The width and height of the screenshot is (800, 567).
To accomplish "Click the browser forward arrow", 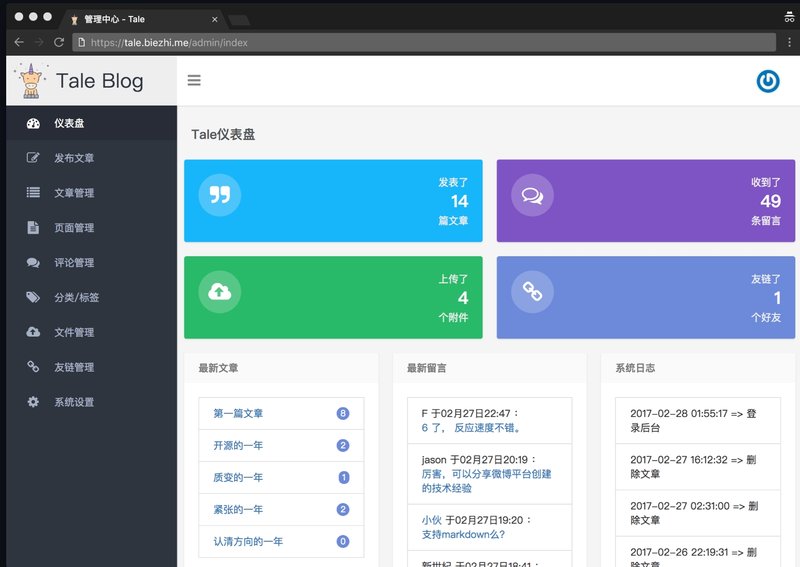I will 39,42.
